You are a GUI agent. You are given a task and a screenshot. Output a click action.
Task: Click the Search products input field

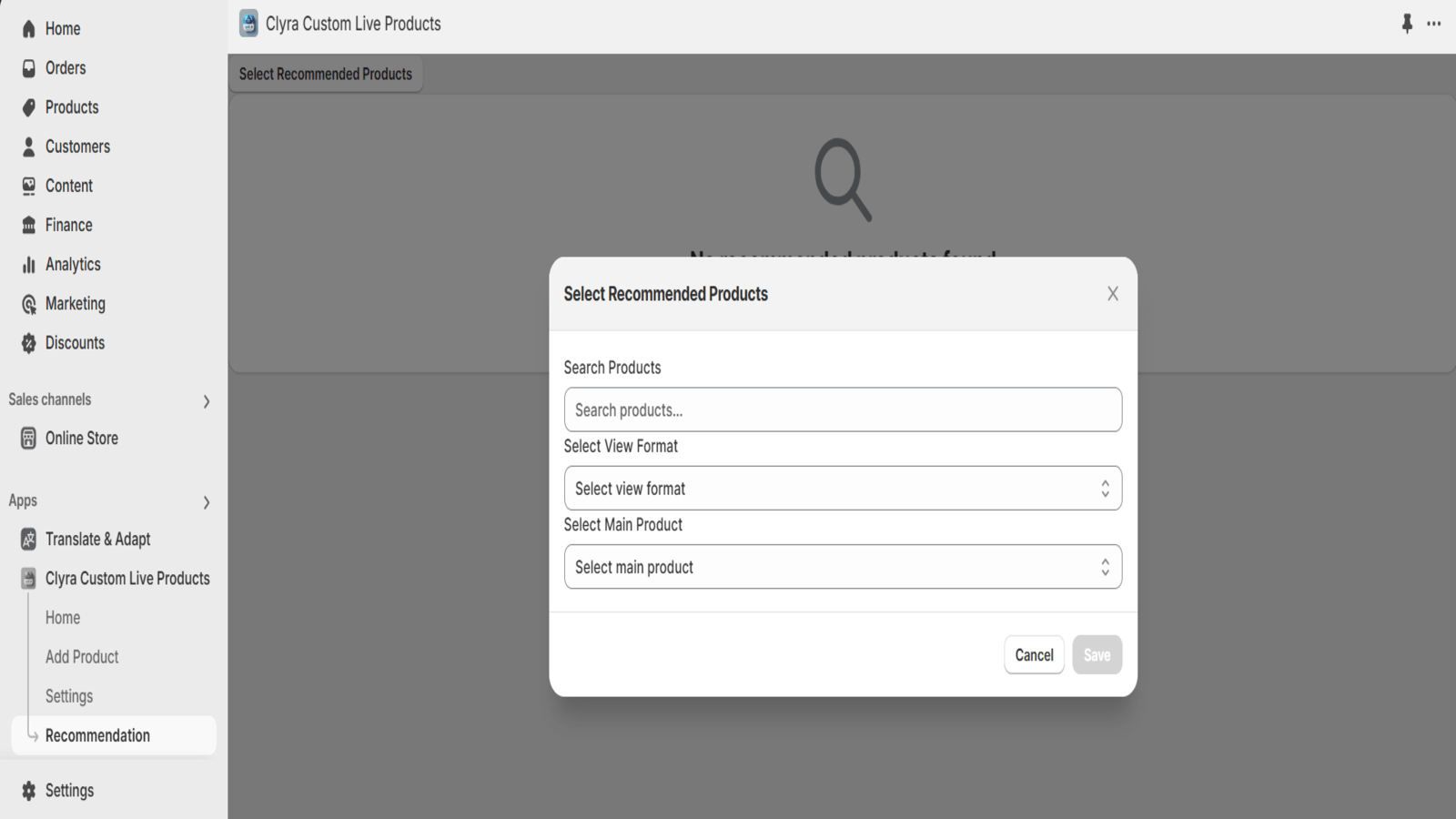coord(843,409)
